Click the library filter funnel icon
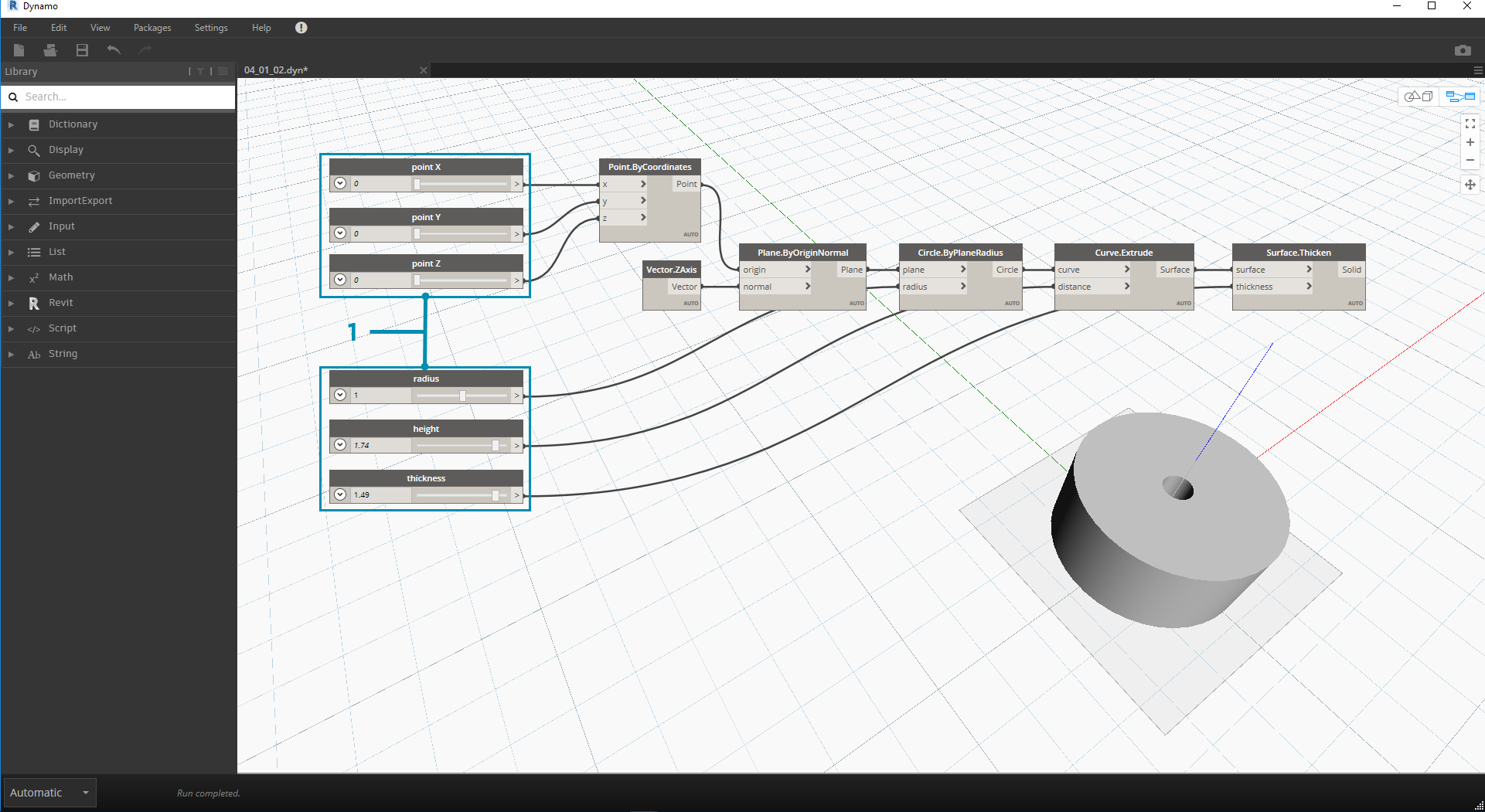This screenshot has width=1485, height=812. point(200,71)
